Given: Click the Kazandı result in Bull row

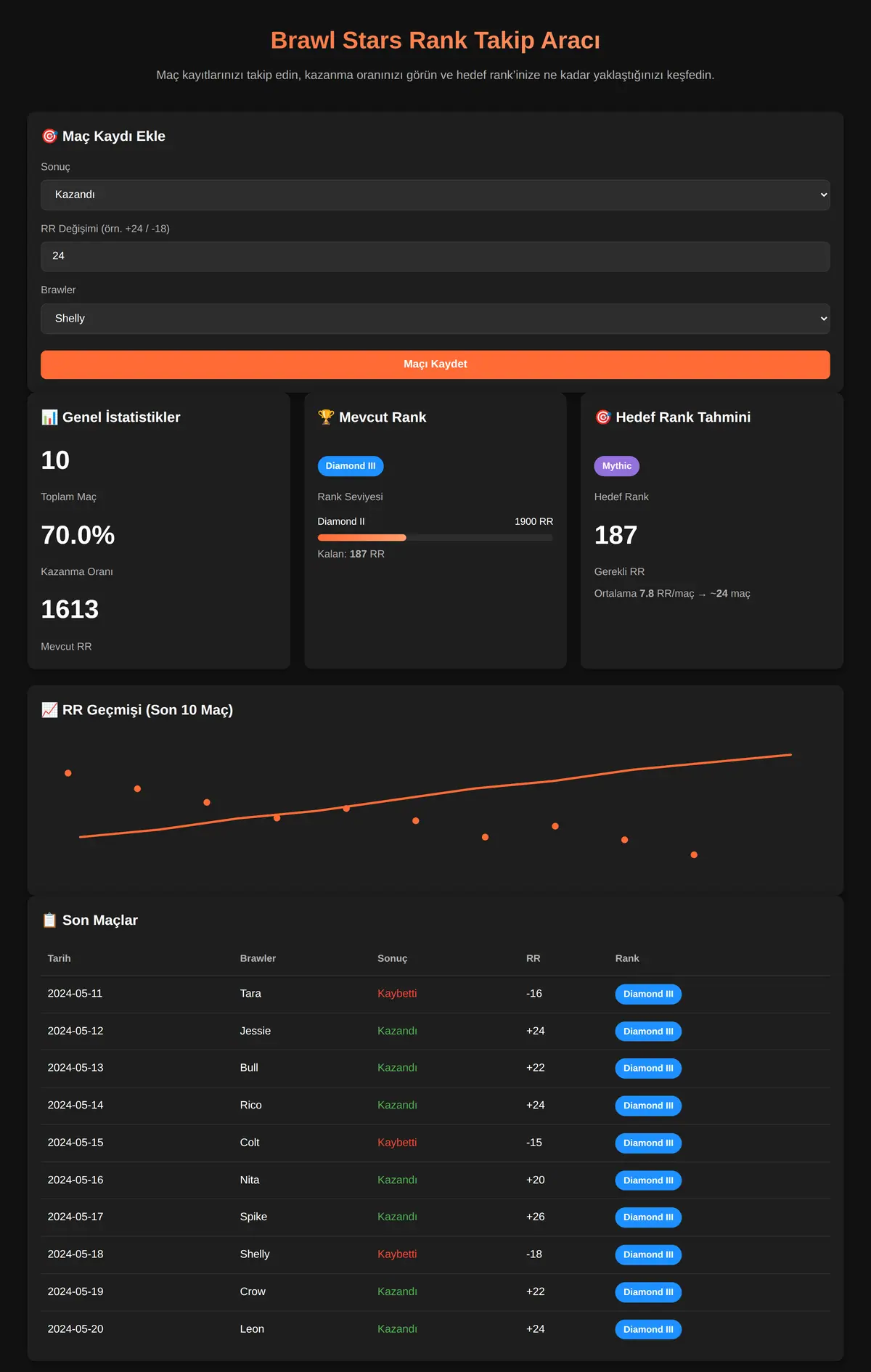Looking at the screenshot, I should 397,1068.
